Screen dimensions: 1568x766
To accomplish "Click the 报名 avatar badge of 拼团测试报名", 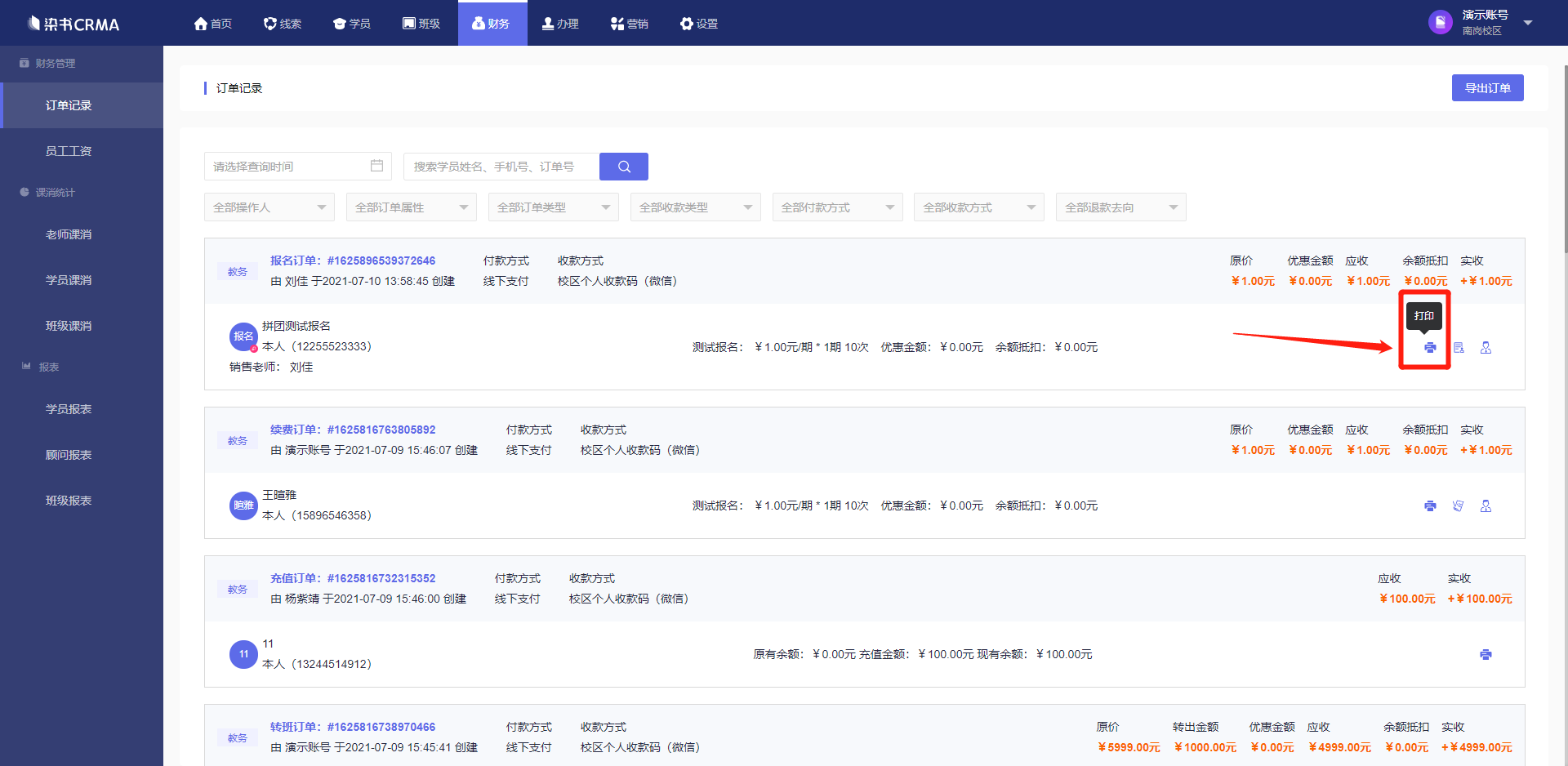I will point(243,336).
